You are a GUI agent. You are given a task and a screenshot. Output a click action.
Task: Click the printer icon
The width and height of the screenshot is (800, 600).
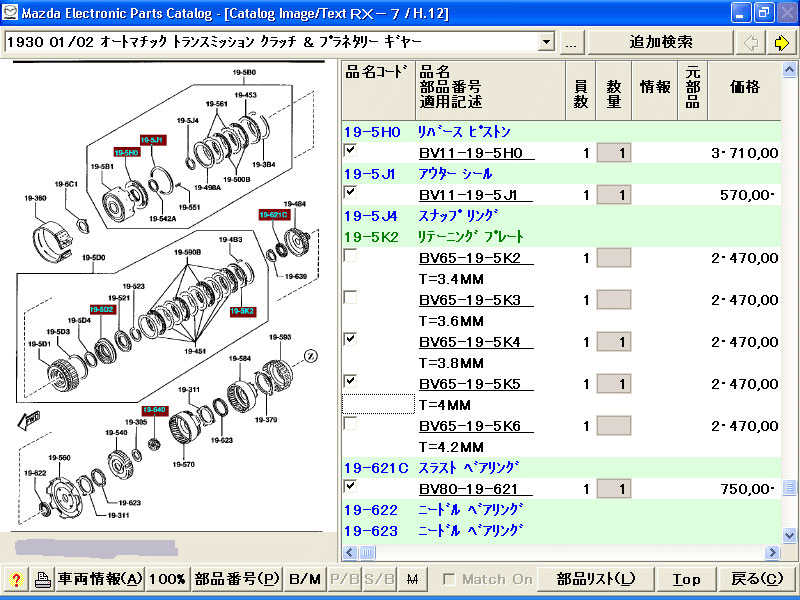click(42, 579)
